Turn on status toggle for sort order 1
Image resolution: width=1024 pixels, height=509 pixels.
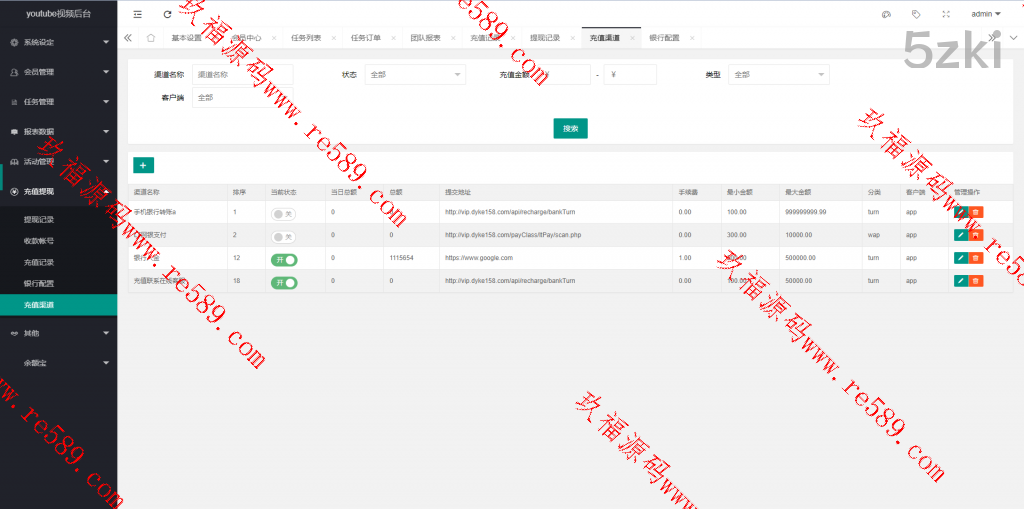coord(283,213)
